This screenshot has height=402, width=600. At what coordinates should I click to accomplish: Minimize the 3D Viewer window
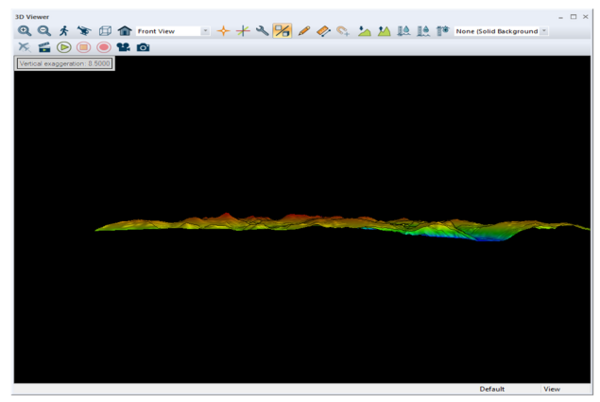coord(561,17)
